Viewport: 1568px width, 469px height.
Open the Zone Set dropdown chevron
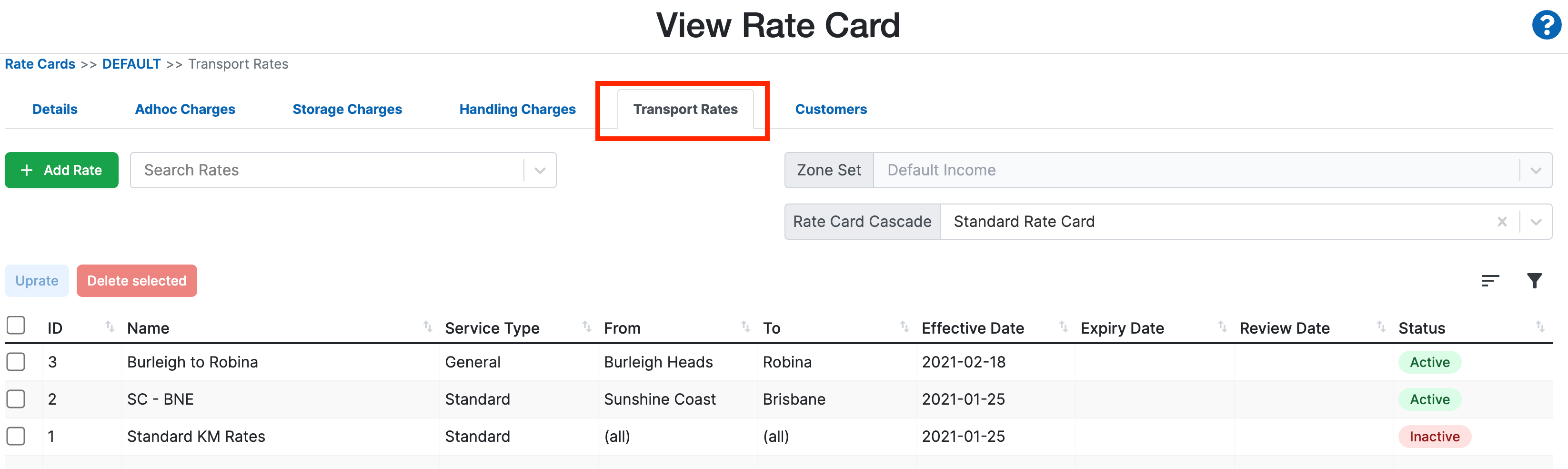[1536, 171]
